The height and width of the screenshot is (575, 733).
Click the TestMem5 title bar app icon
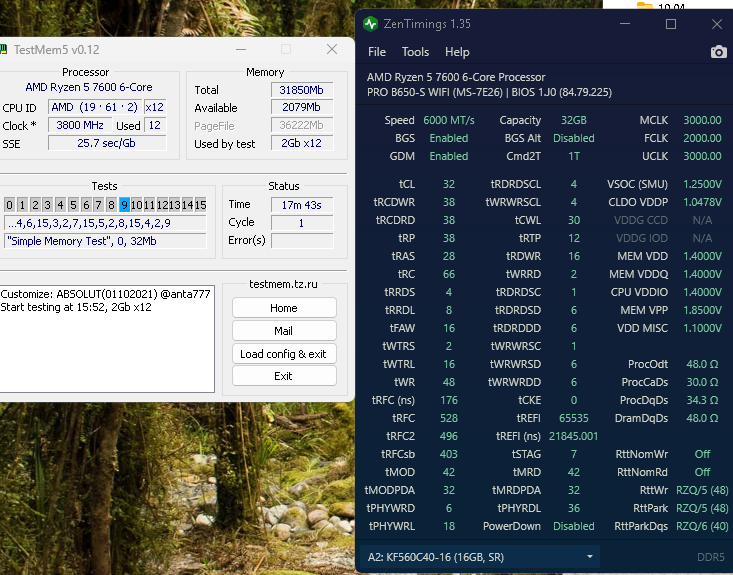pos(4,50)
